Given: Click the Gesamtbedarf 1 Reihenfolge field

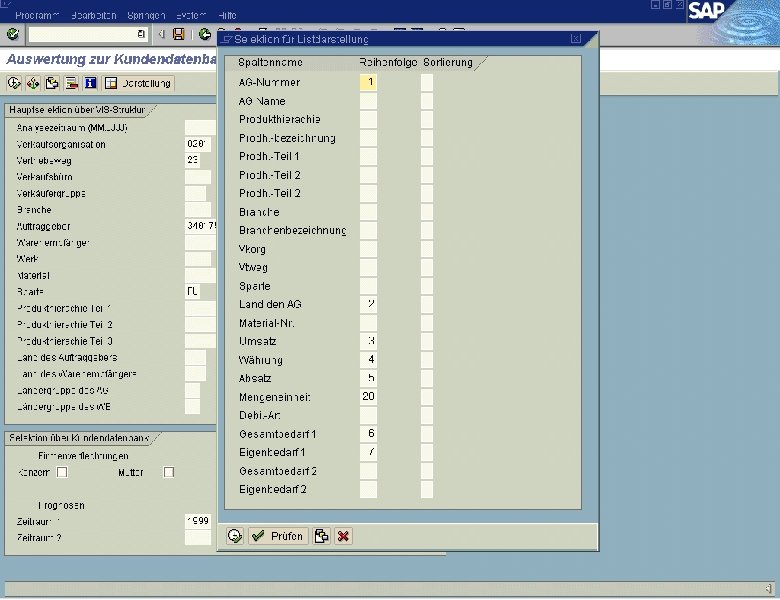Looking at the screenshot, I should click(x=368, y=434).
